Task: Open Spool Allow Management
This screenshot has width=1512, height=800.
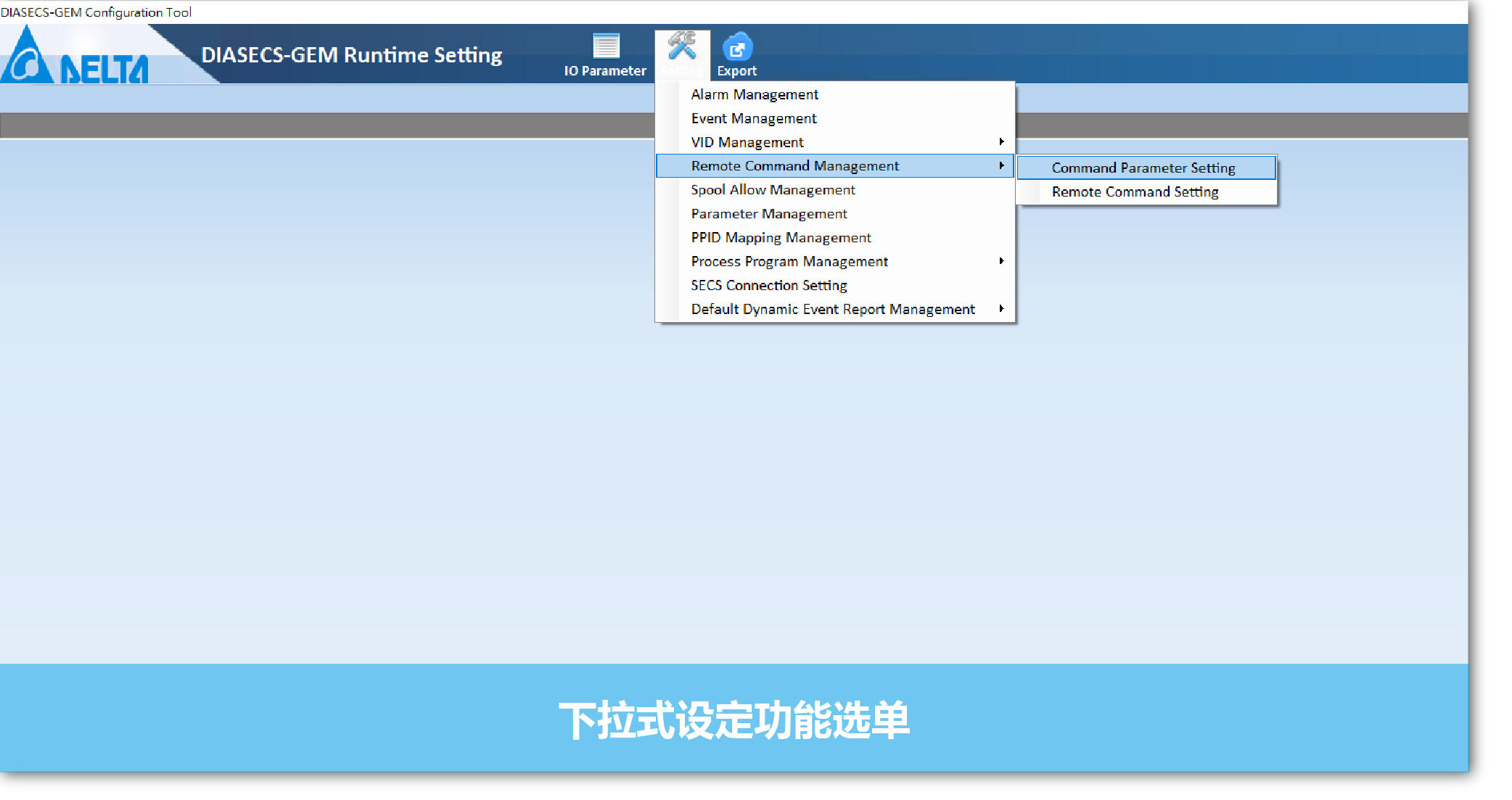Action: tap(773, 190)
